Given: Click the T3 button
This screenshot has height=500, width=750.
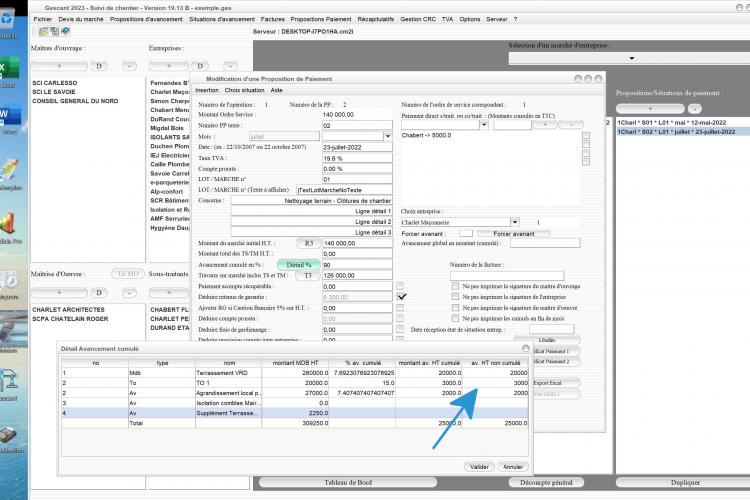Looking at the screenshot, I should tap(308, 276).
